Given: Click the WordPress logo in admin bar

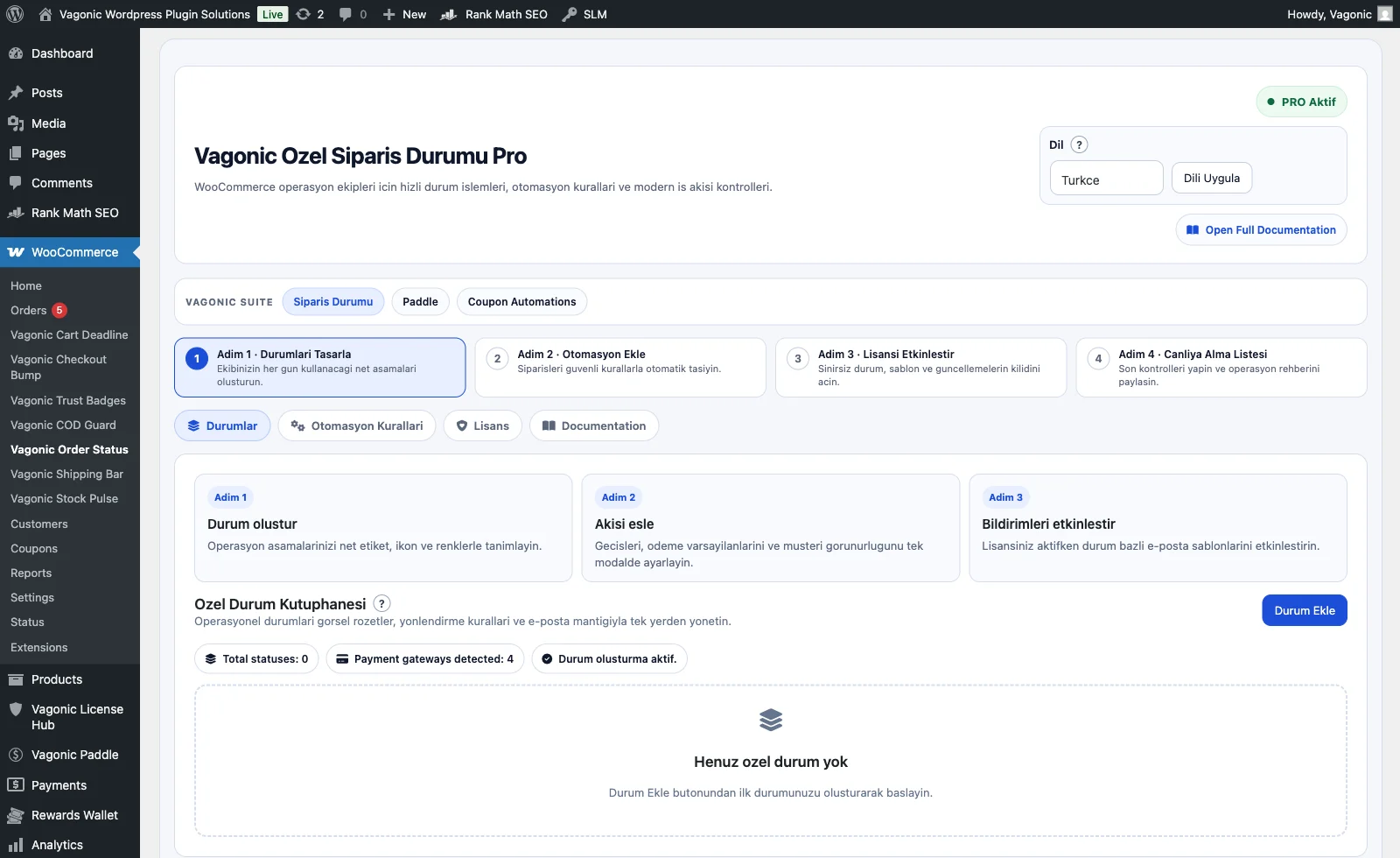Looking at the screenshot, I should pos(15,14).
